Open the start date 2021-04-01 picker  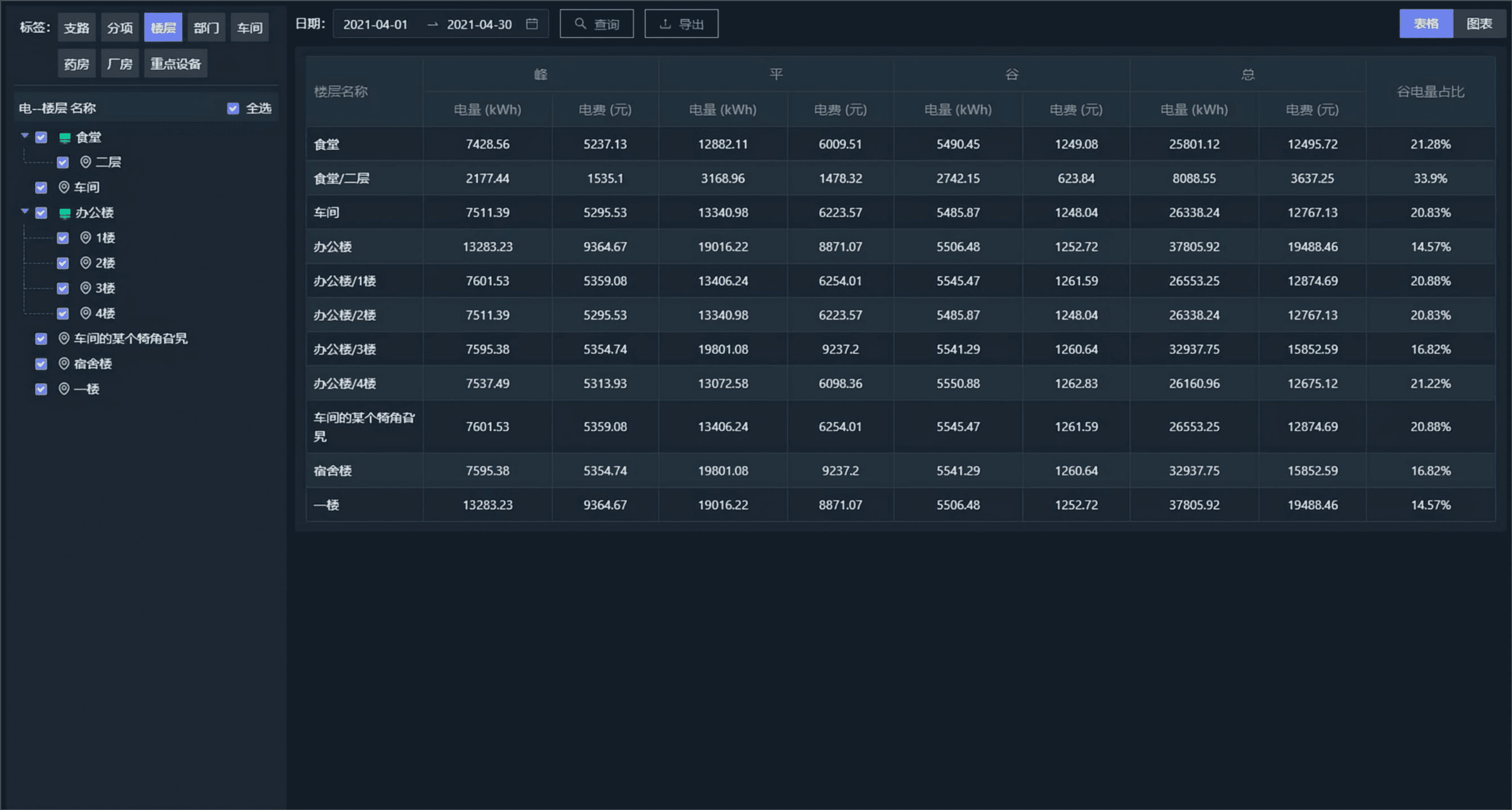click(376, 24)
